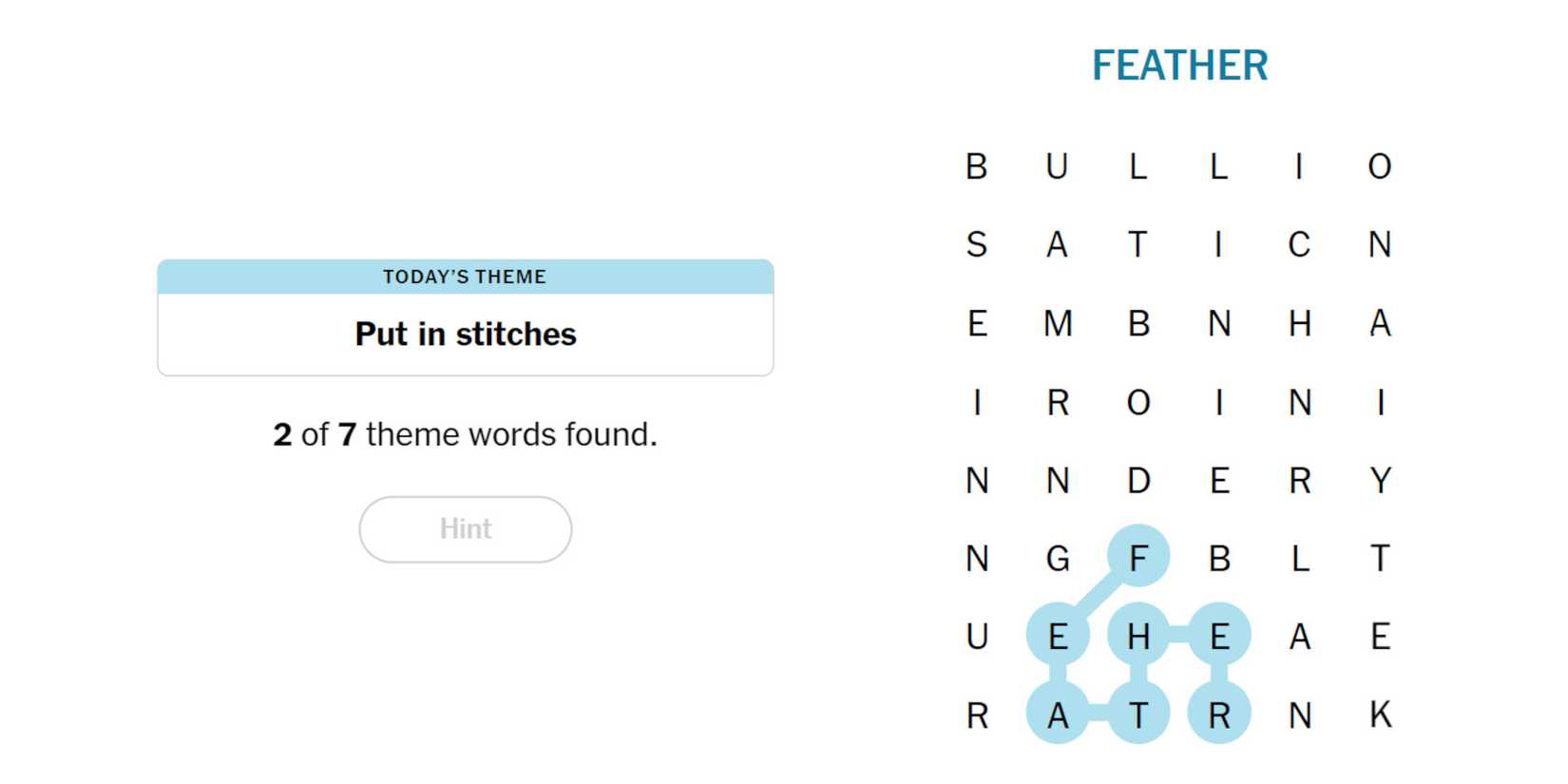
Task: Select the letter D in the grid
Action: (1138, 480)
